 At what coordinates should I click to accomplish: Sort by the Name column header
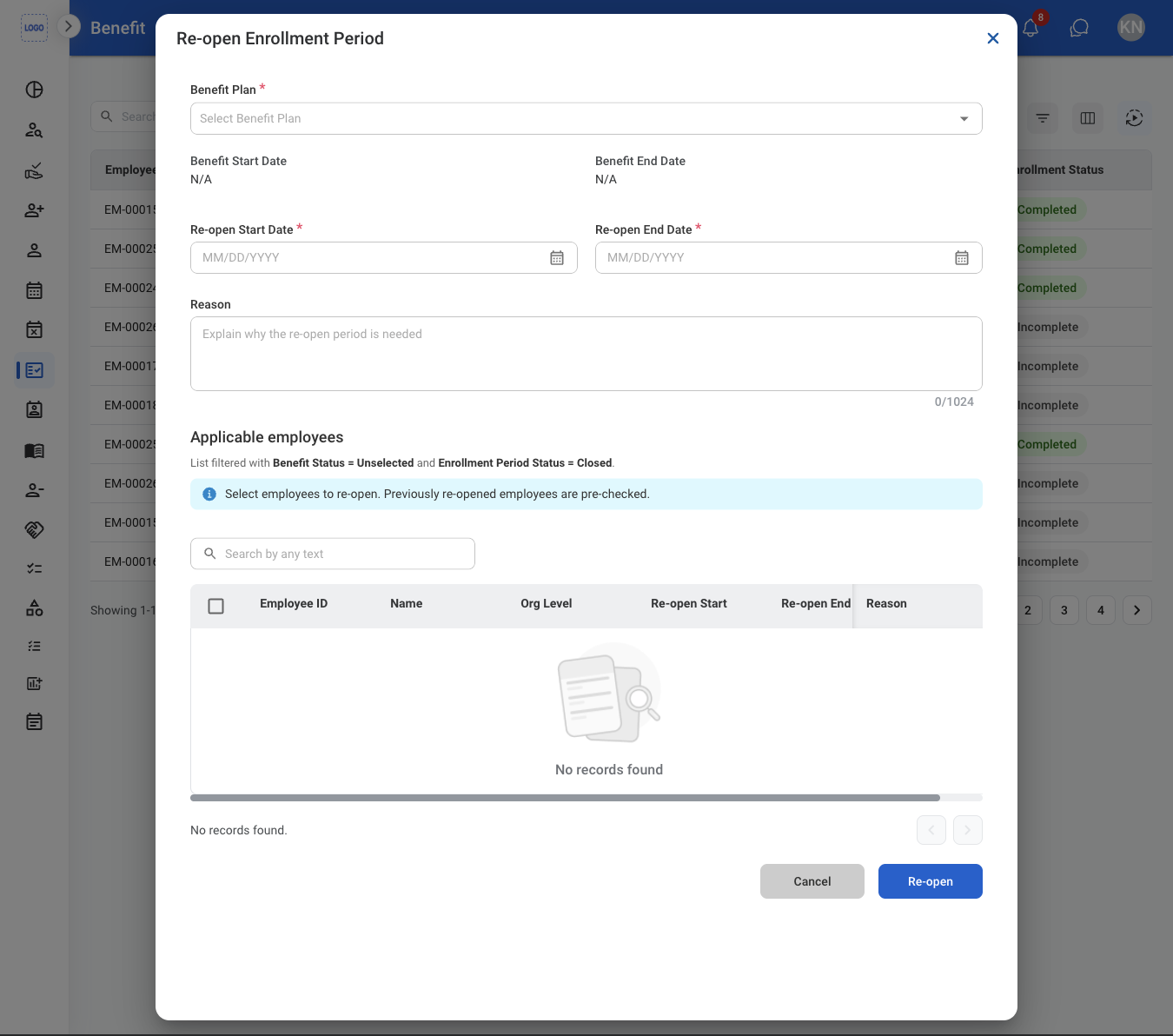click(407, 603)
